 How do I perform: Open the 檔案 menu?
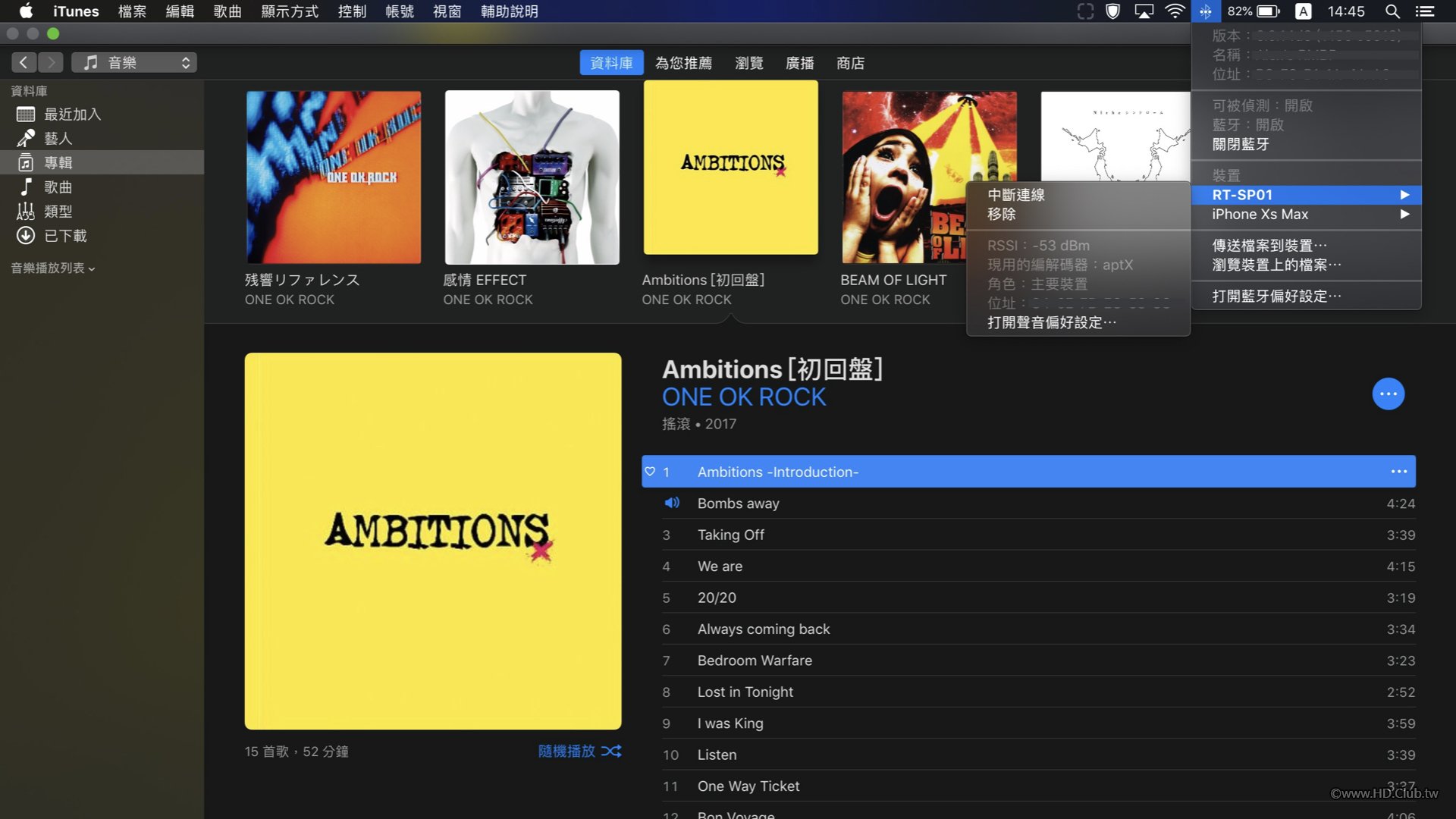[x=132, y=11]
